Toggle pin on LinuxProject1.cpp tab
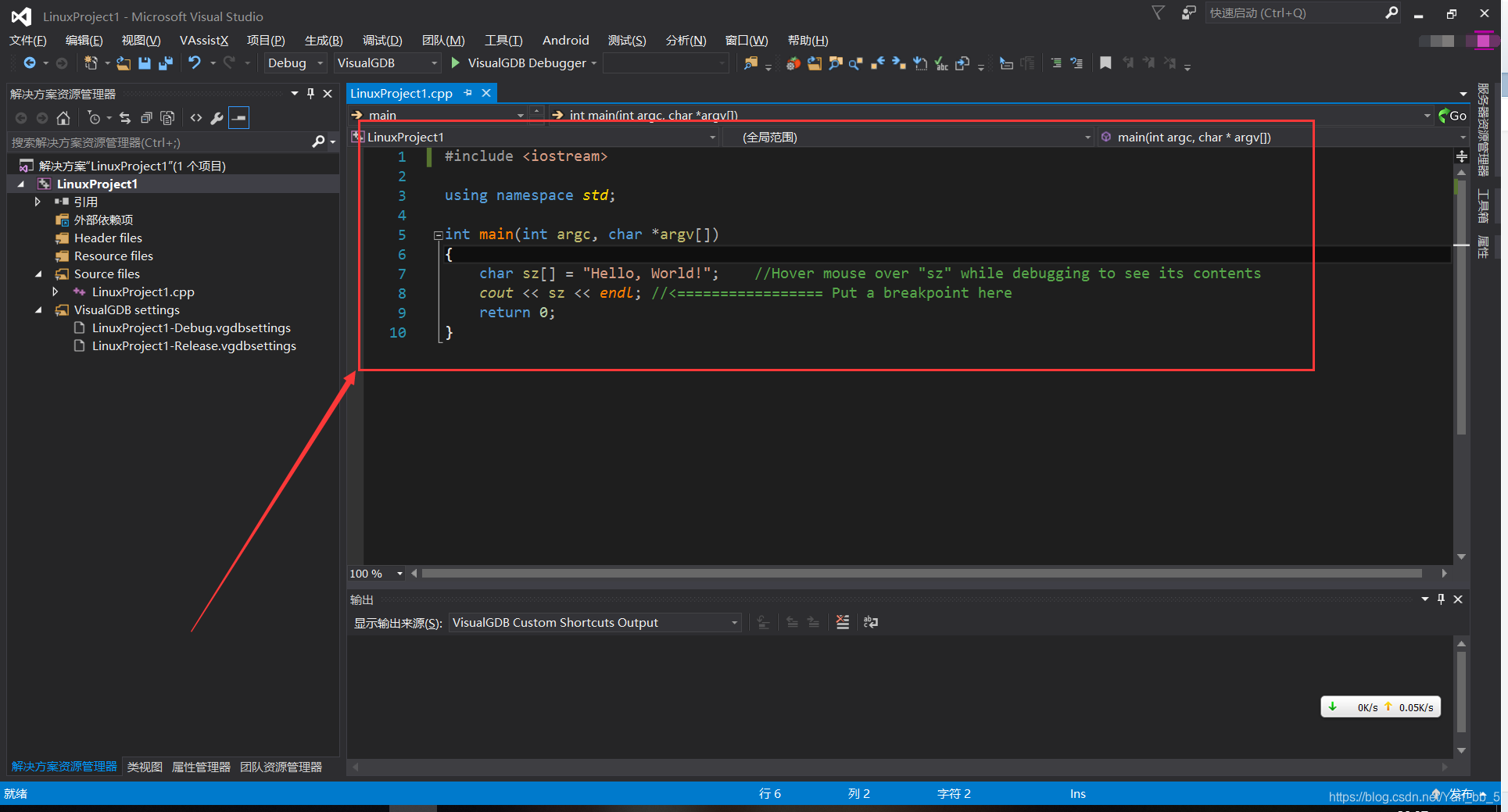 (468, 93)
